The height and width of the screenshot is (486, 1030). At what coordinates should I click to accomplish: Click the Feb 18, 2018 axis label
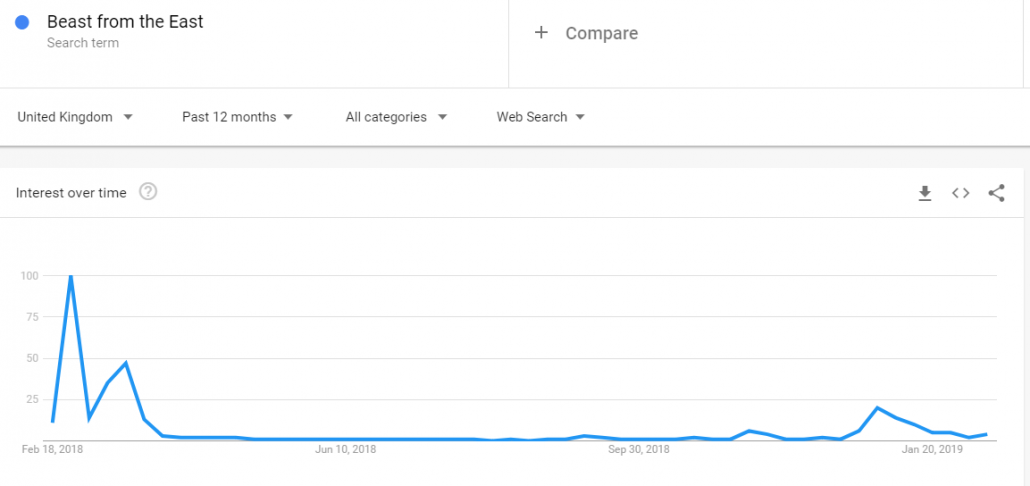pos(55,449)
